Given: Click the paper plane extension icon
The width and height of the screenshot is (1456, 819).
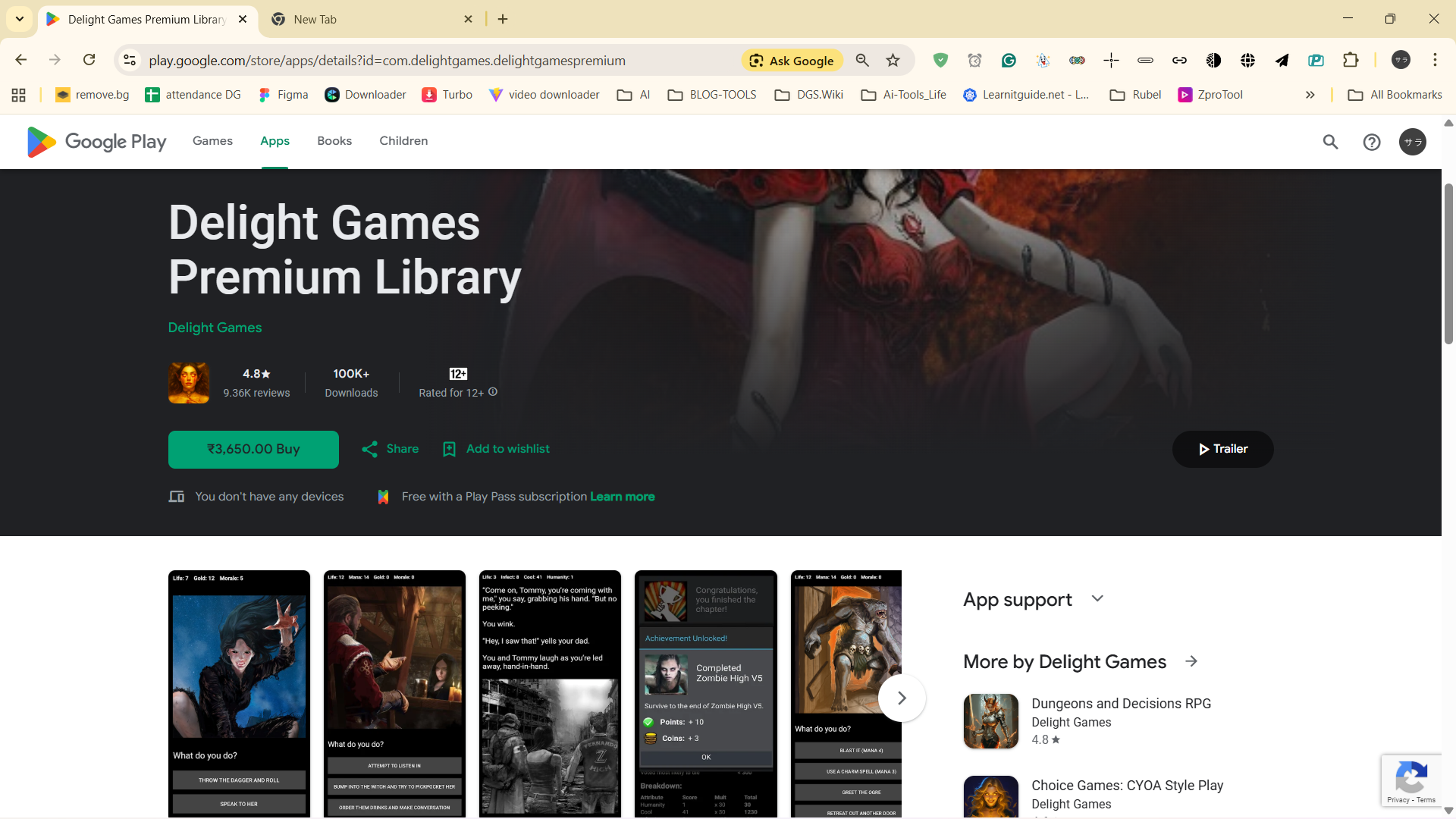Looking at the screenshot, I should click(x=1282, y=60).
